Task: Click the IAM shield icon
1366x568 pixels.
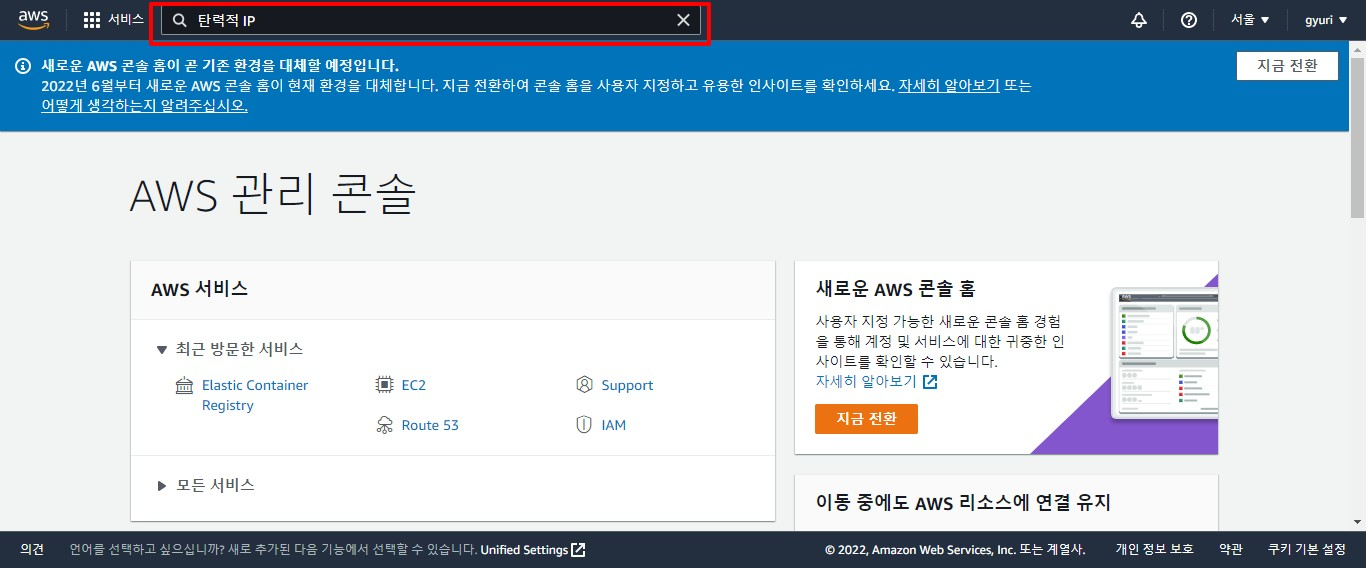Action: click(585, 425)
